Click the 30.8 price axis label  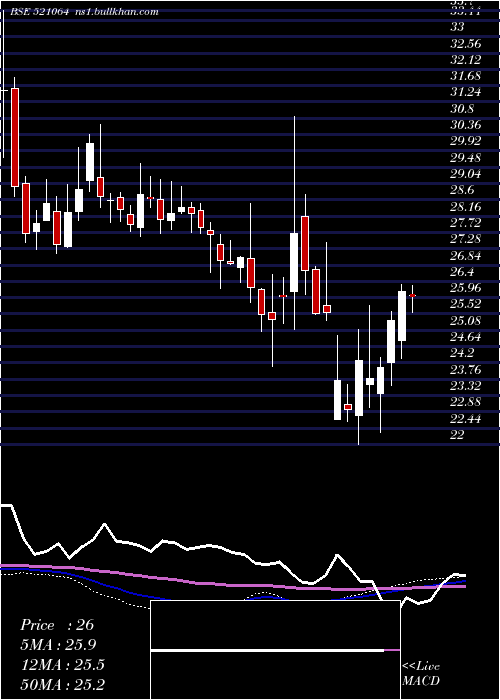[462, 109]
